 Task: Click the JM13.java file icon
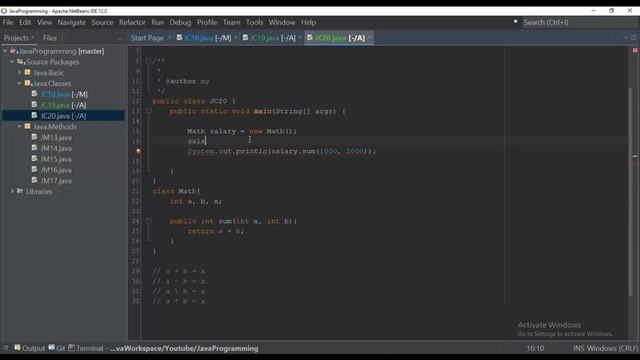(x=35, y=137)
